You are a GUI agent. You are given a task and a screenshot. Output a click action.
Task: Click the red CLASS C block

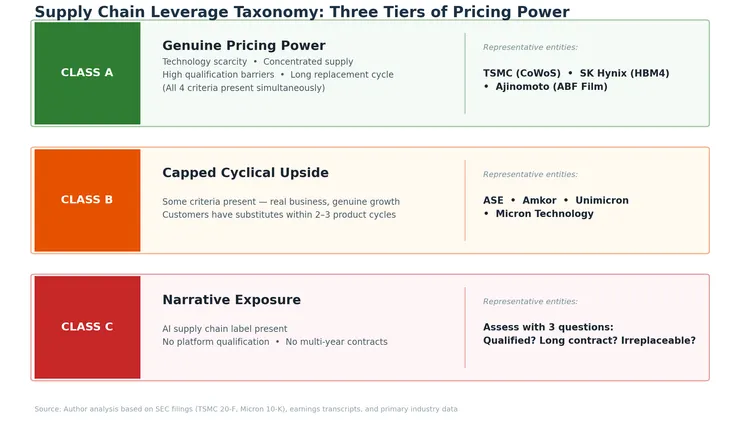tap(87, 327)
